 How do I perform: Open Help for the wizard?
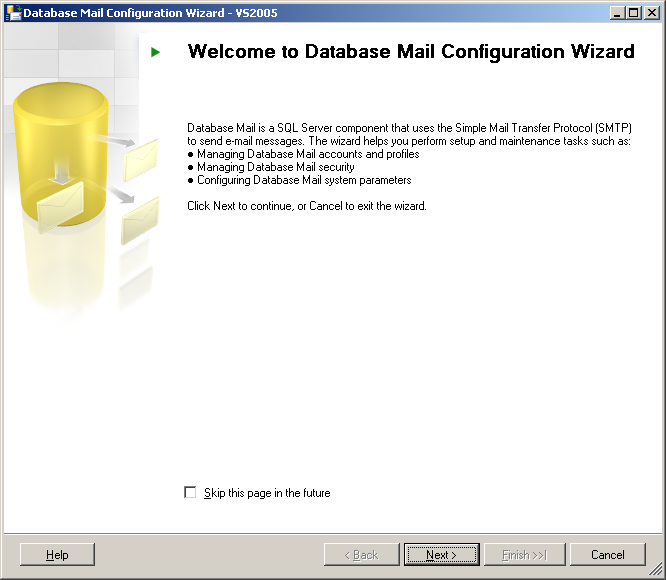57,555
